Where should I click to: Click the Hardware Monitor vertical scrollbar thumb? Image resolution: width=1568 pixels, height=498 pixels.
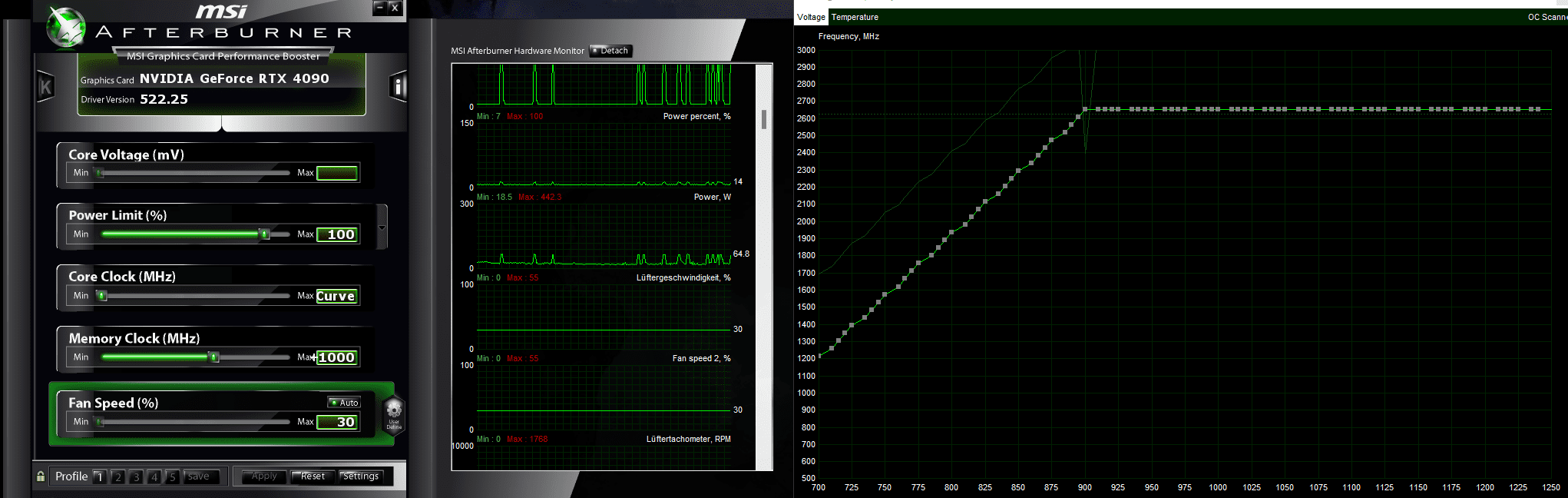[764, 119]
